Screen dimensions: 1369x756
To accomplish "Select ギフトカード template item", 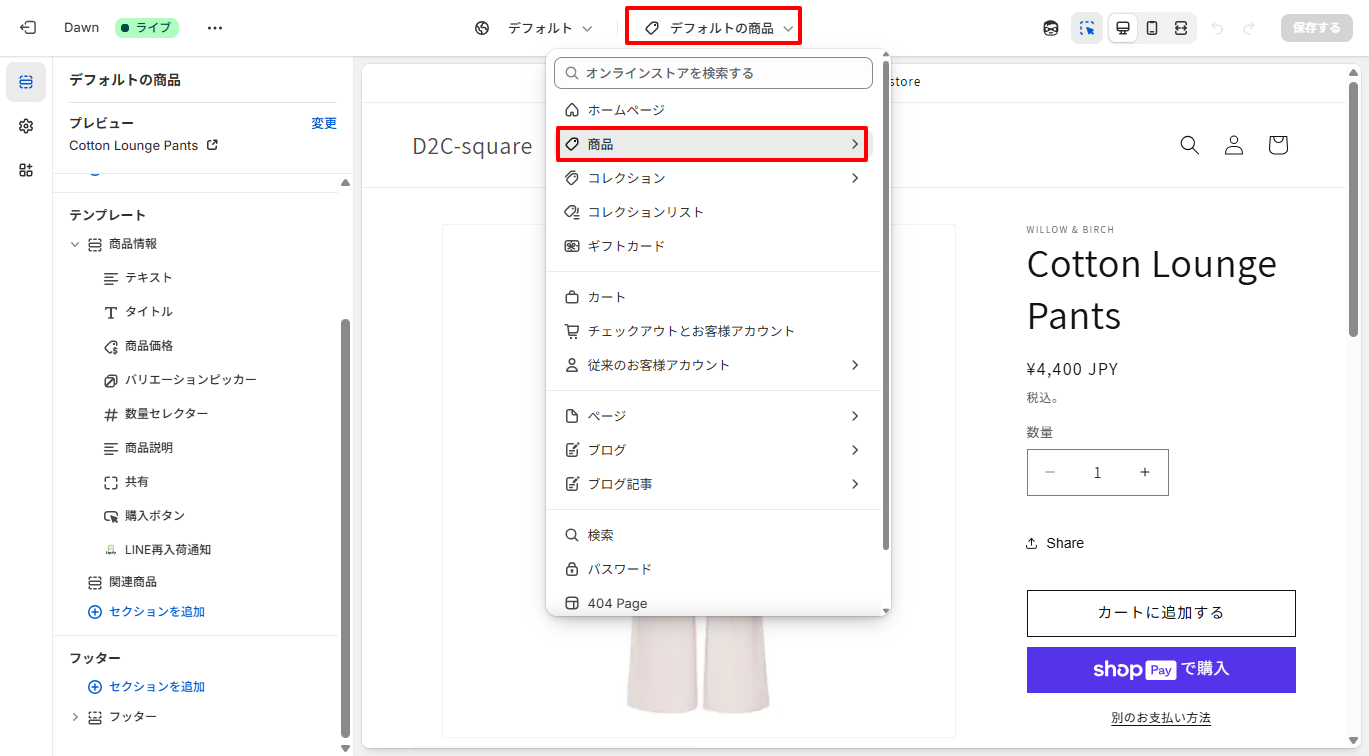I will (713, 246).
